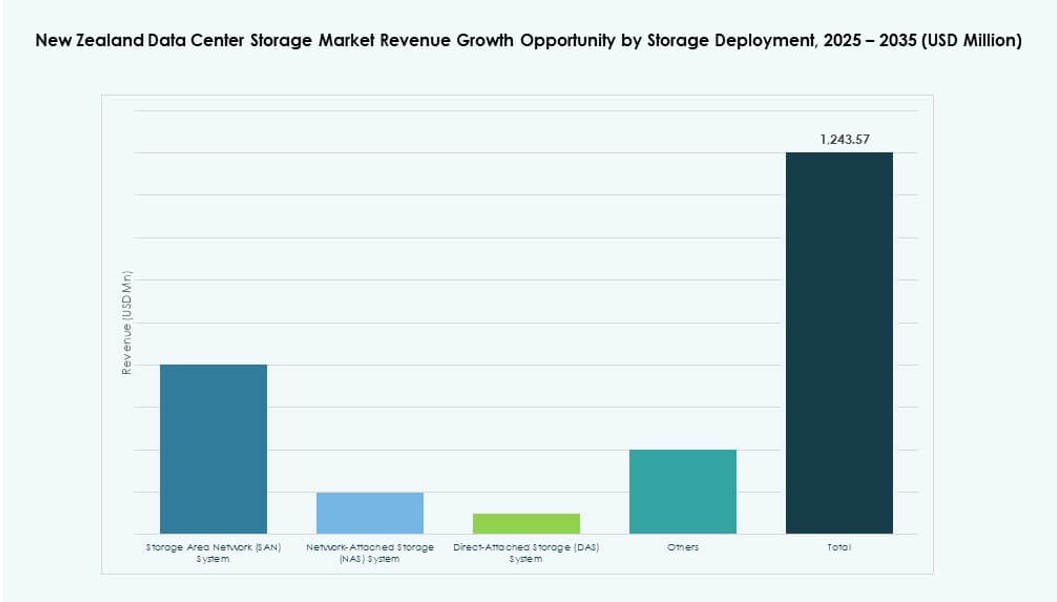
Task: Select the Others category label
Action: pos(683,547)
